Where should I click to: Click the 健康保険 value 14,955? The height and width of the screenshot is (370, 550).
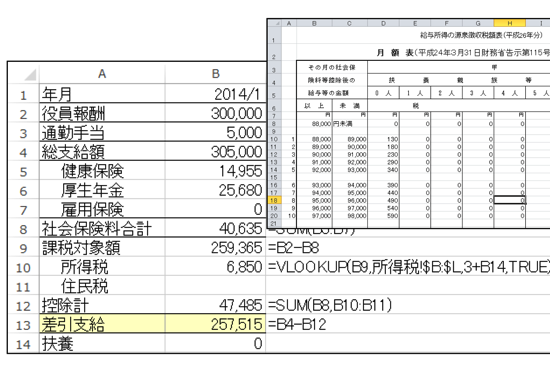(x=215, y=171)
